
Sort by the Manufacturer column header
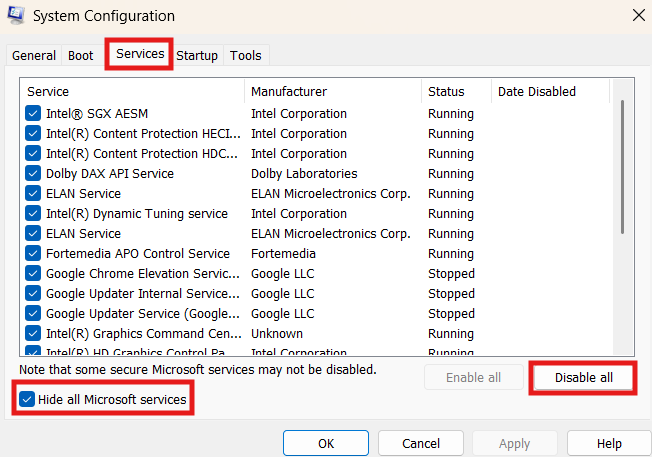[333, 91]
